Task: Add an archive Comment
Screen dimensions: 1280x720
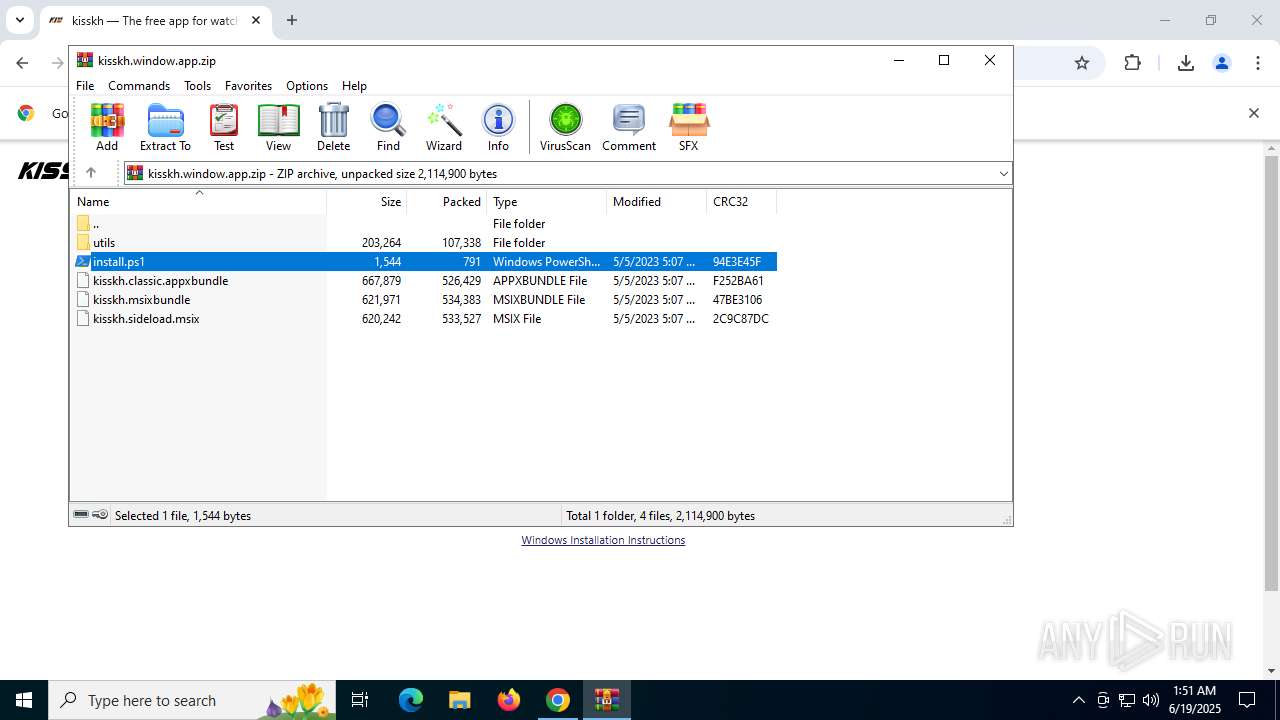Action: [629, 127]
